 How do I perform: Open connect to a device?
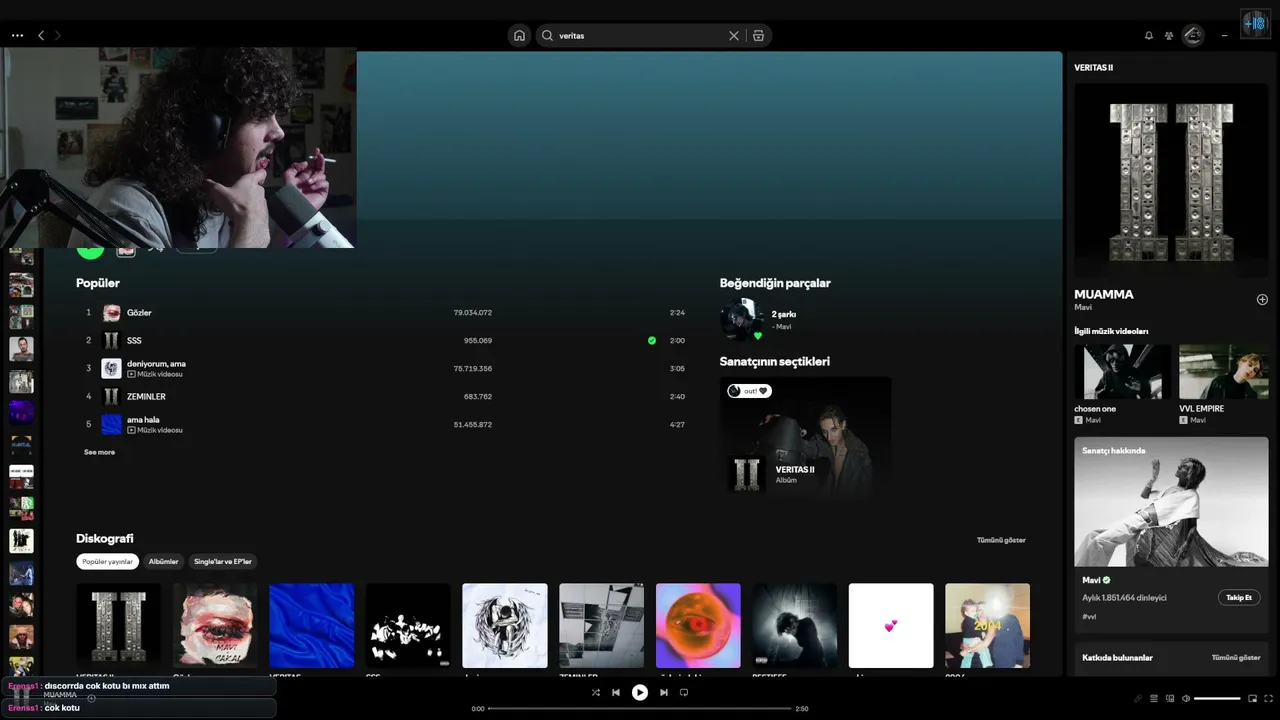click(1170, 698)
